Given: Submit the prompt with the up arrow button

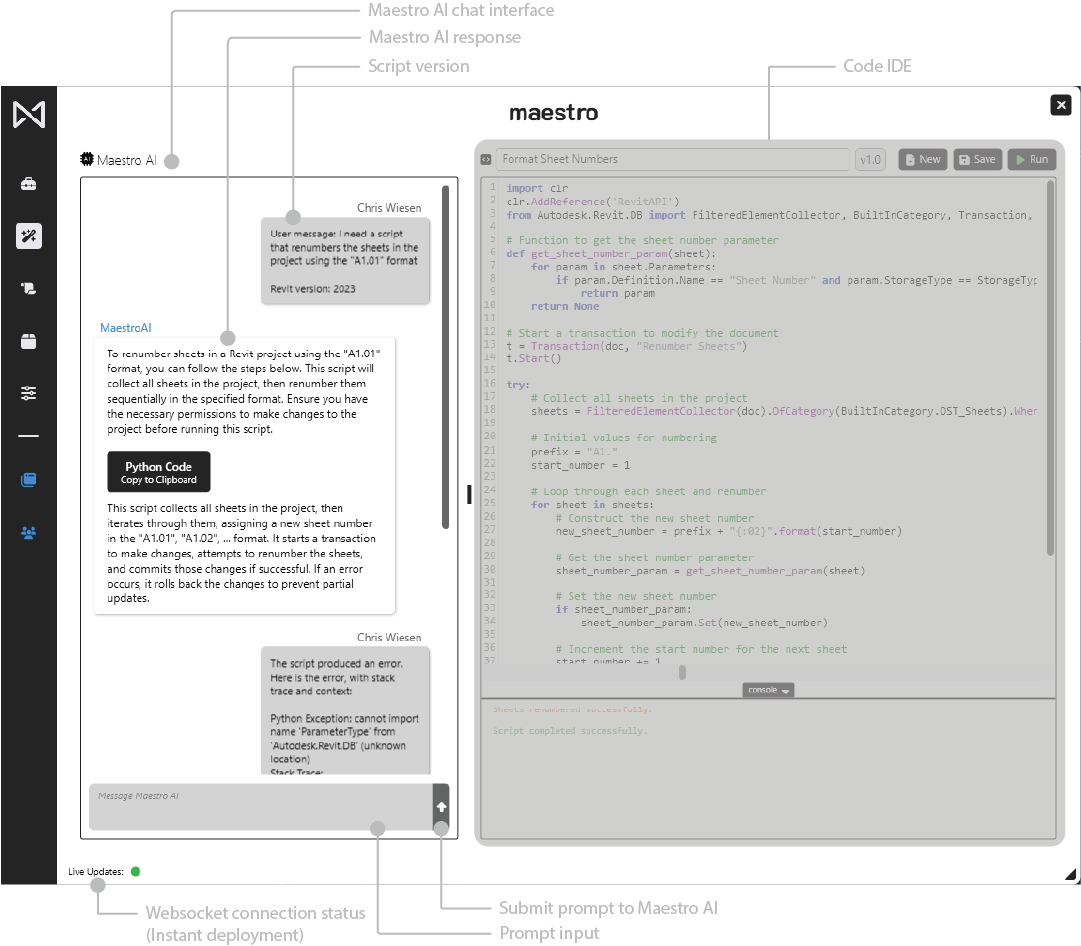Looking at the screenshot, I should 441,807.
